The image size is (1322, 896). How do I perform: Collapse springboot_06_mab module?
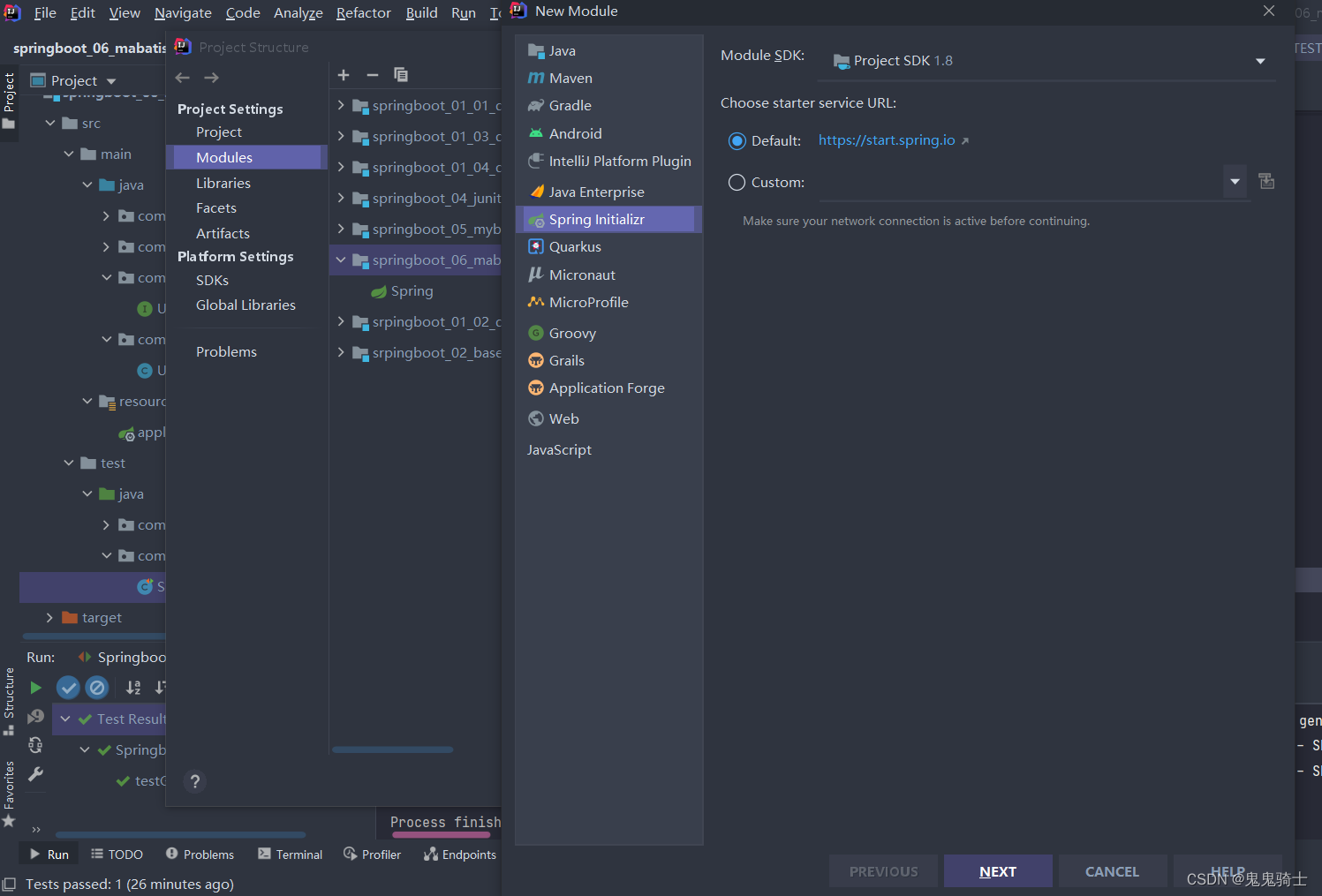pyautogui.click(x=341, y=260)
